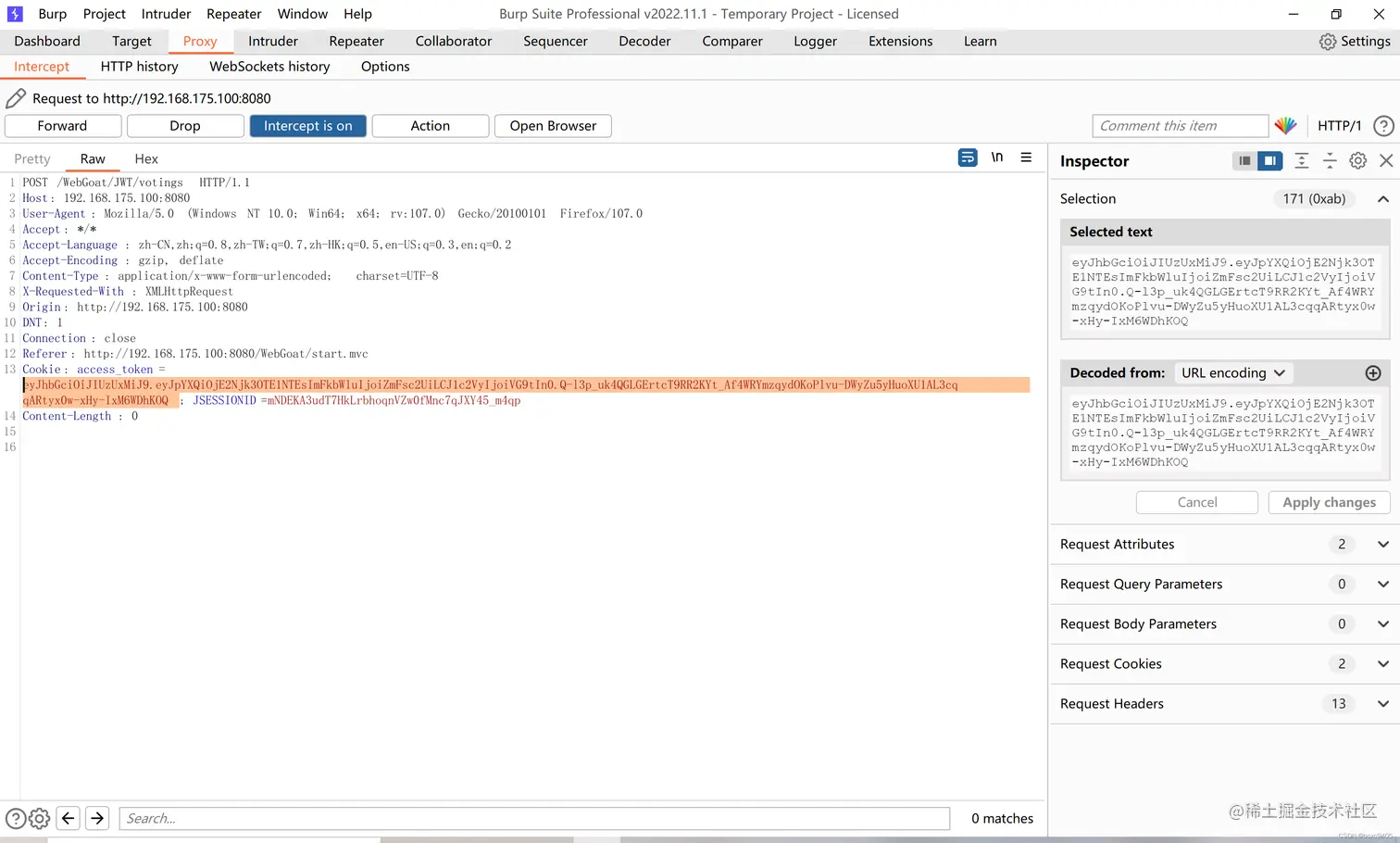Image resolution: width=1400 pixels, height=843 pixels.
Task: Drop the intercepted request
Action: (185, 126)
